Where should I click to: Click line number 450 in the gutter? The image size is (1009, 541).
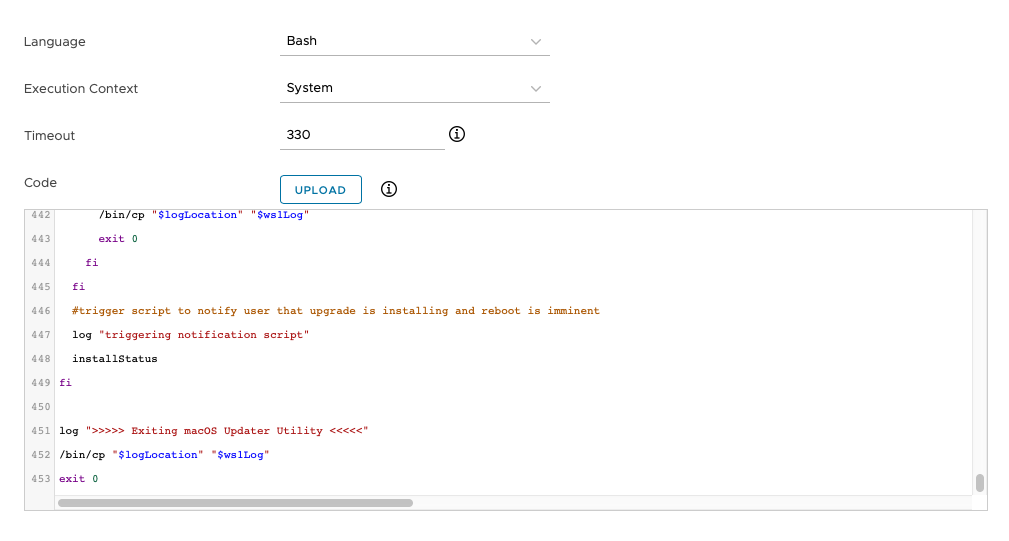(41, 407)
